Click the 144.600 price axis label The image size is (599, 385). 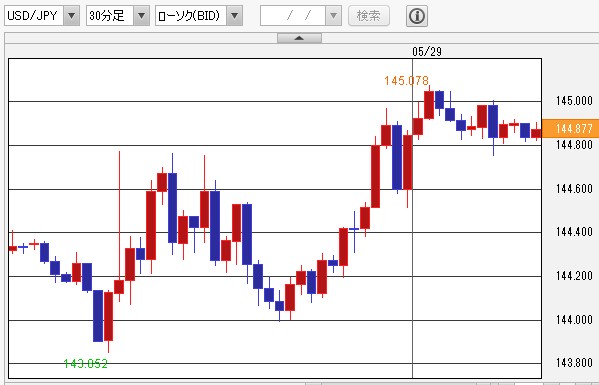[x=574, y=189]
